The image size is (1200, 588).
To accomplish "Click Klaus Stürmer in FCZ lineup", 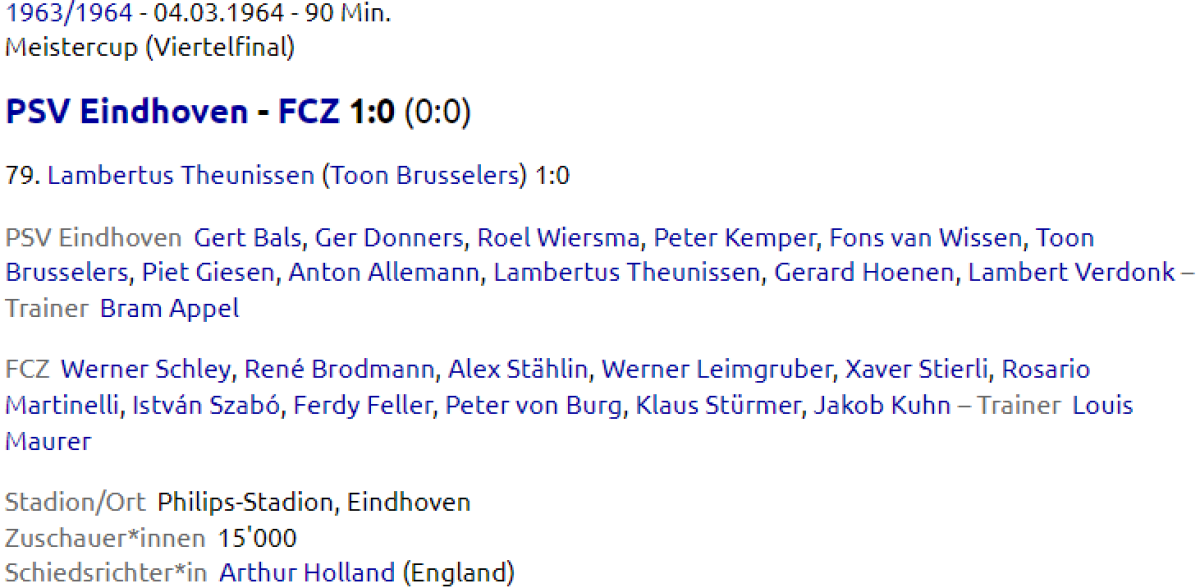I will 718,405.
